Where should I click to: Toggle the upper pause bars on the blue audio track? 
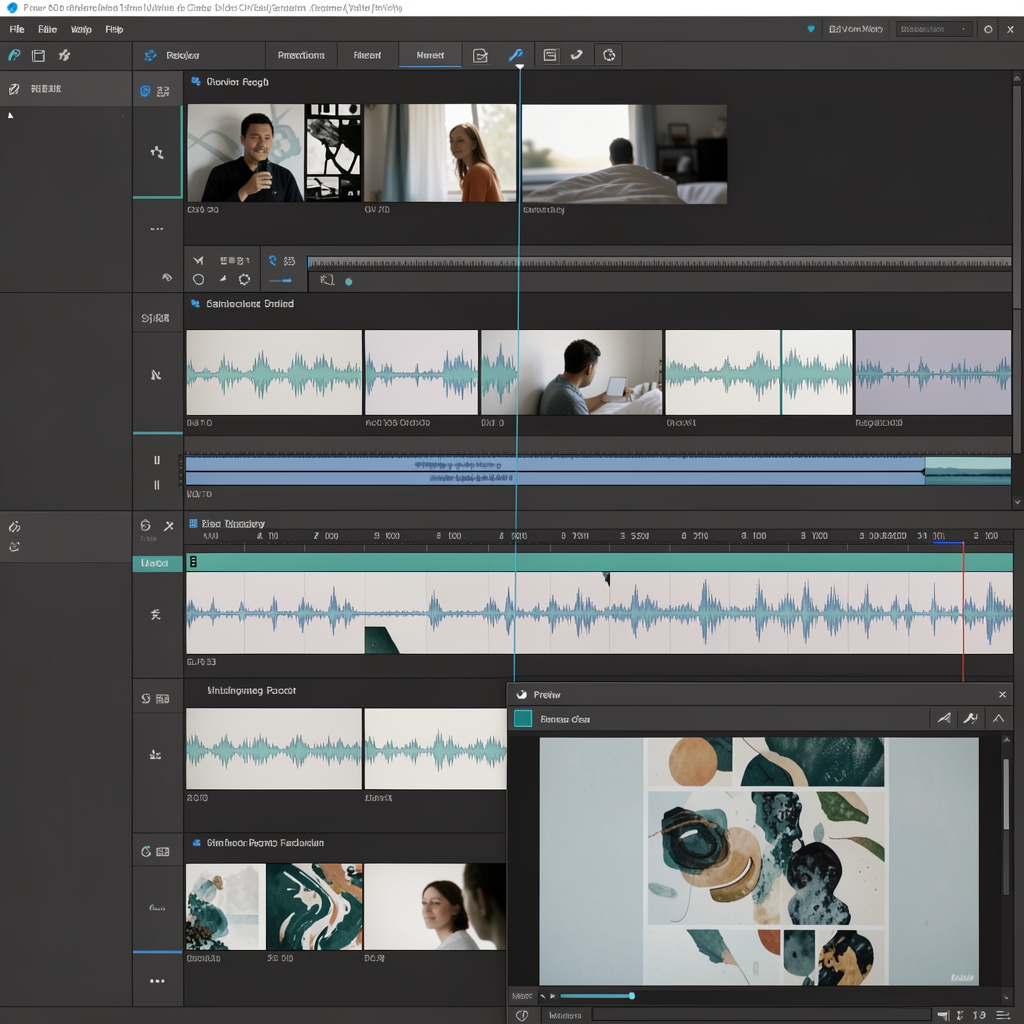coord(157,460)
